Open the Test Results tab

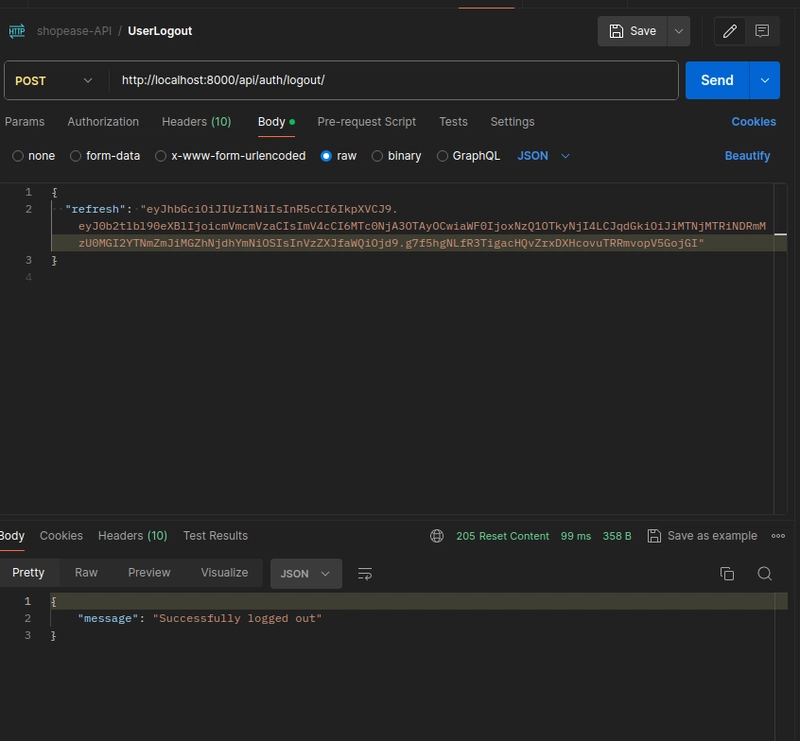[215, 536]
